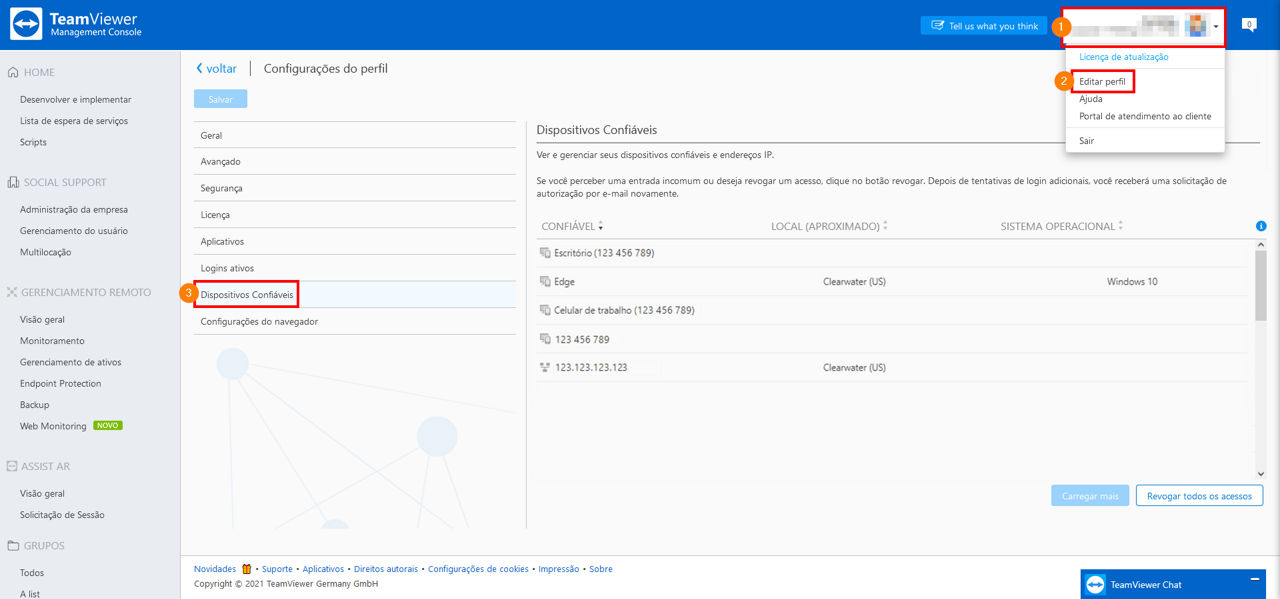Click the Tell us what you think button
Viewport: 1280px width, 599px height.
point(984,26)
